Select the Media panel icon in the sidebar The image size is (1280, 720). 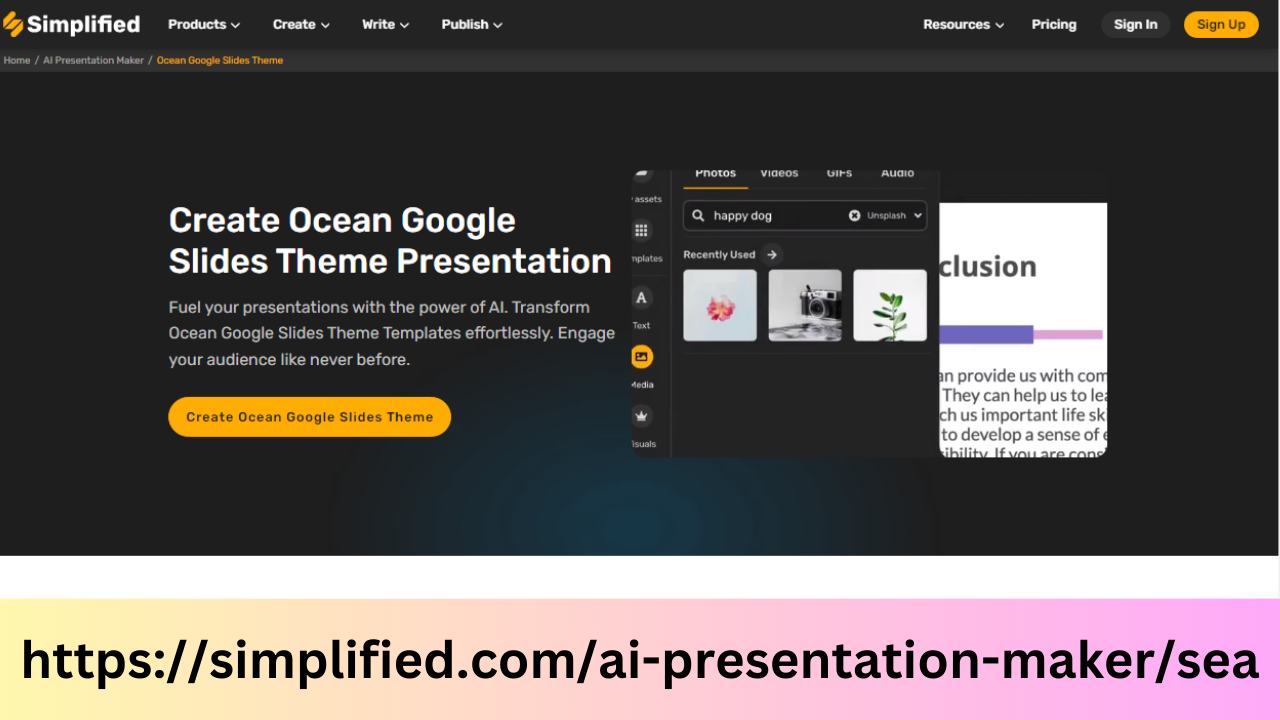[641, 356]
